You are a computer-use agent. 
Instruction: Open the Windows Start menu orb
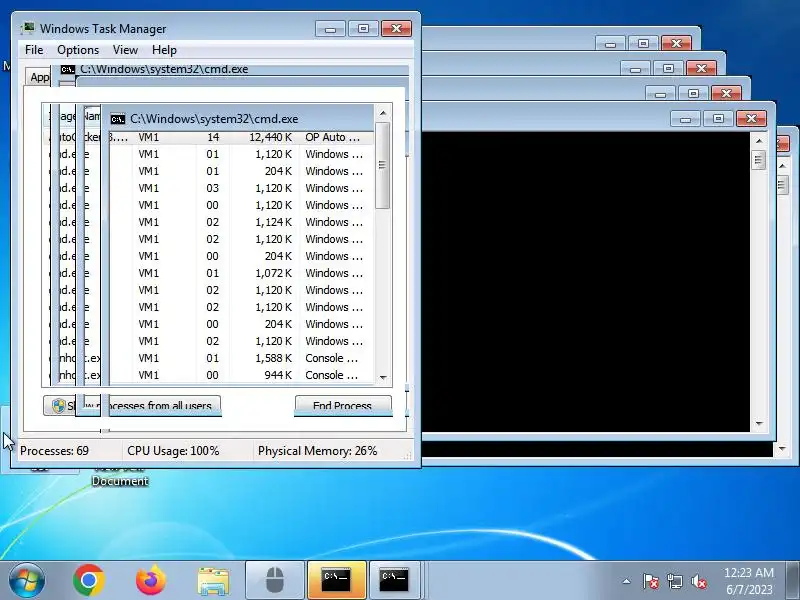[27, 580]
